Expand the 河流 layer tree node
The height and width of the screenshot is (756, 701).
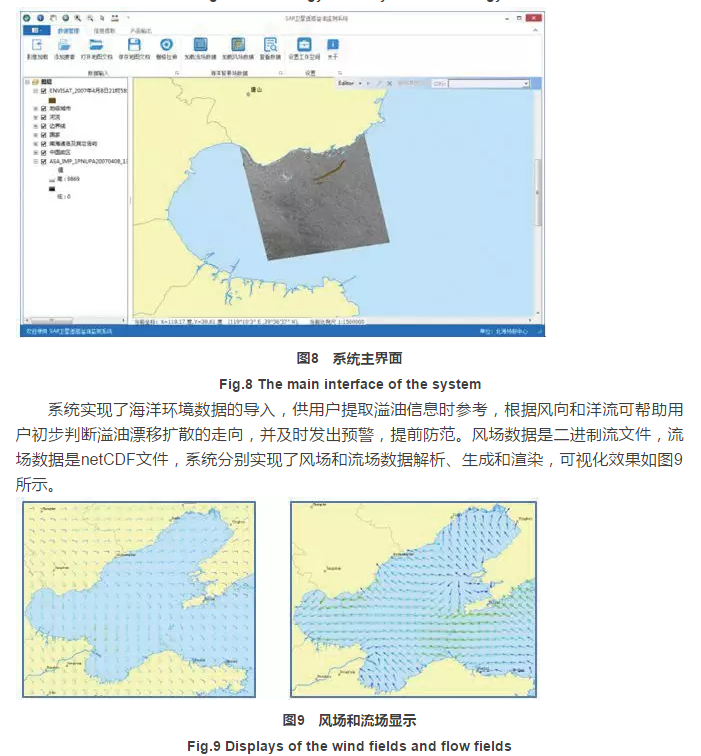click(x=35, y=117)
